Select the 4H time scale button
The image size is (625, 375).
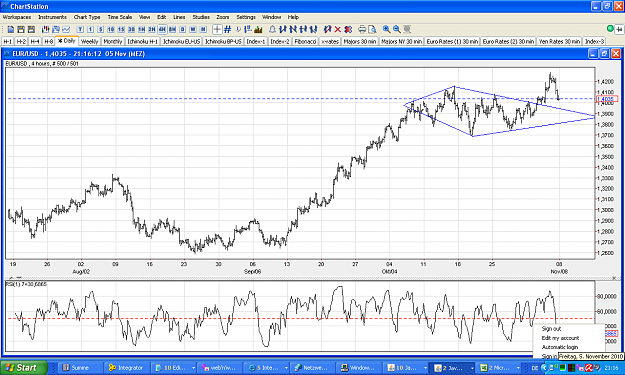coord(162,29)
